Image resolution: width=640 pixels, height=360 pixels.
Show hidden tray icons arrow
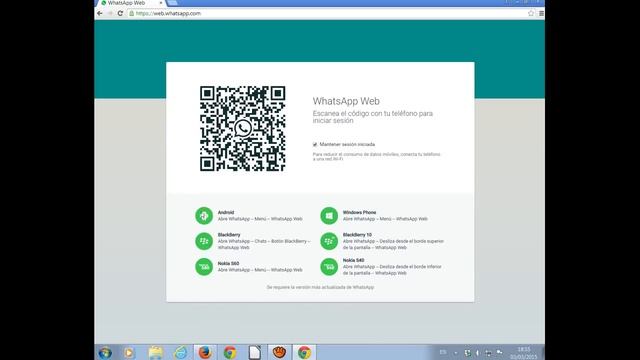pyautogui.click(x=456, y=353)
